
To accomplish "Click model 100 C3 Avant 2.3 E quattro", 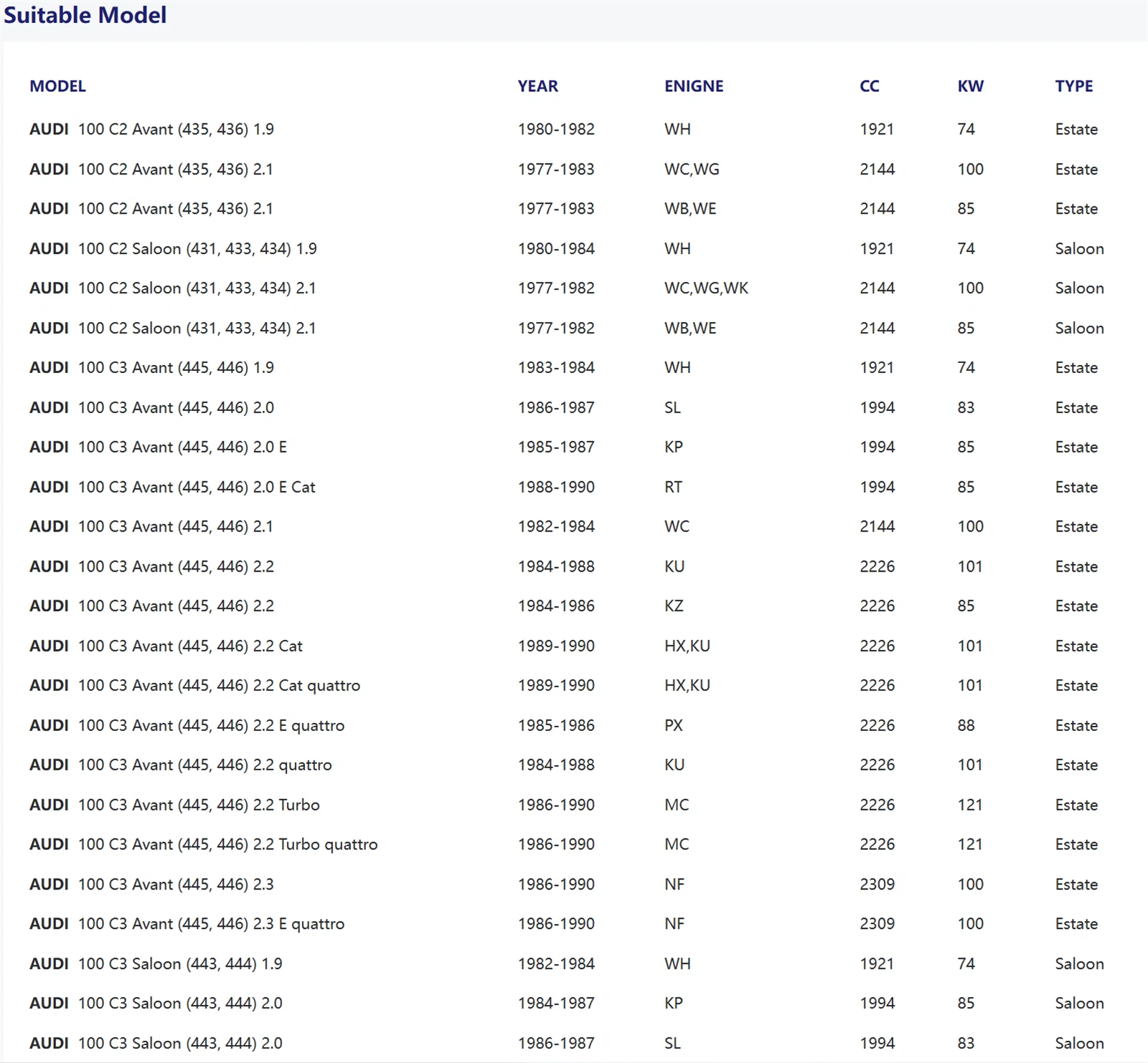I will point(211,924).
